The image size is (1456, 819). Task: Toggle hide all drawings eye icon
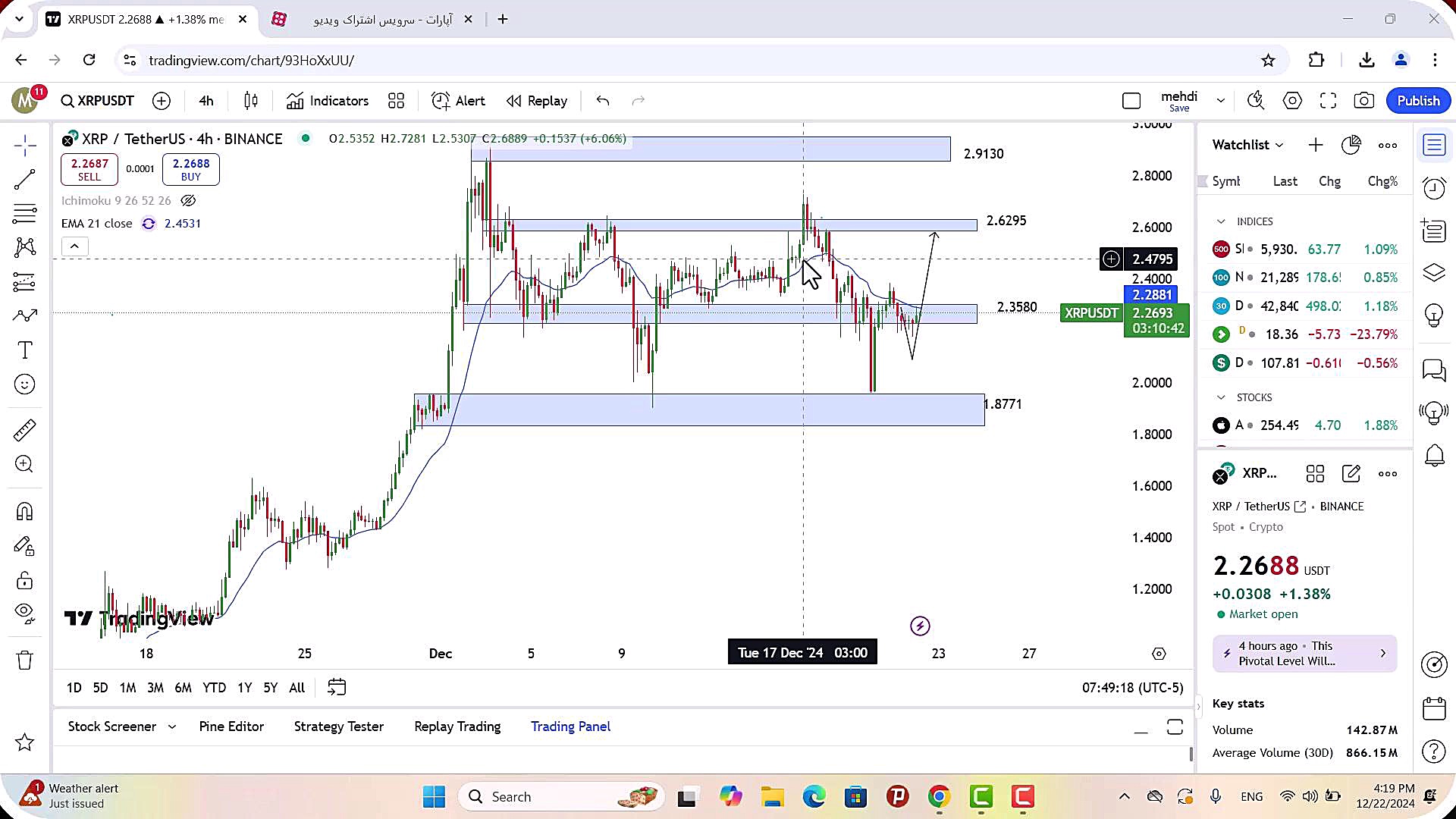tap(24, 613)
